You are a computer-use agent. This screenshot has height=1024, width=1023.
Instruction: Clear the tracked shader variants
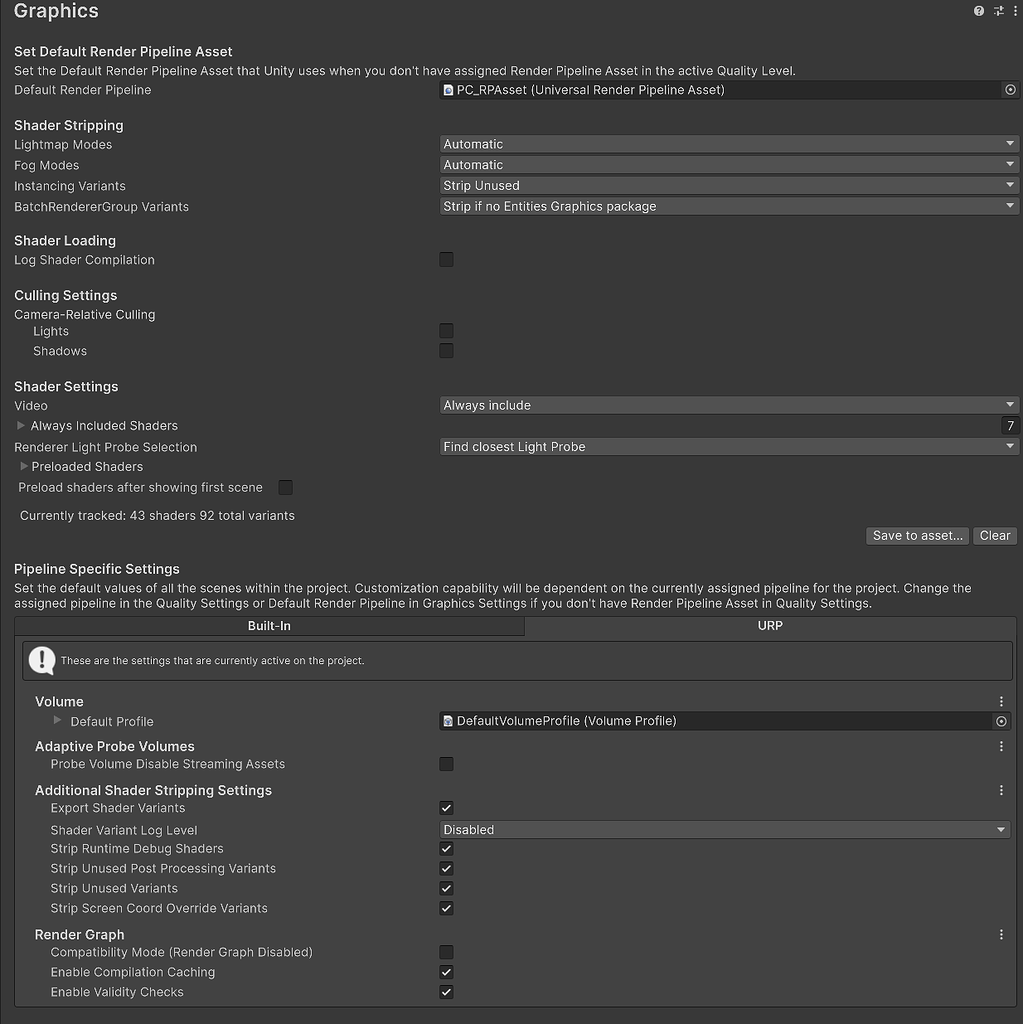pyautogui.click(x=994, y=535)
